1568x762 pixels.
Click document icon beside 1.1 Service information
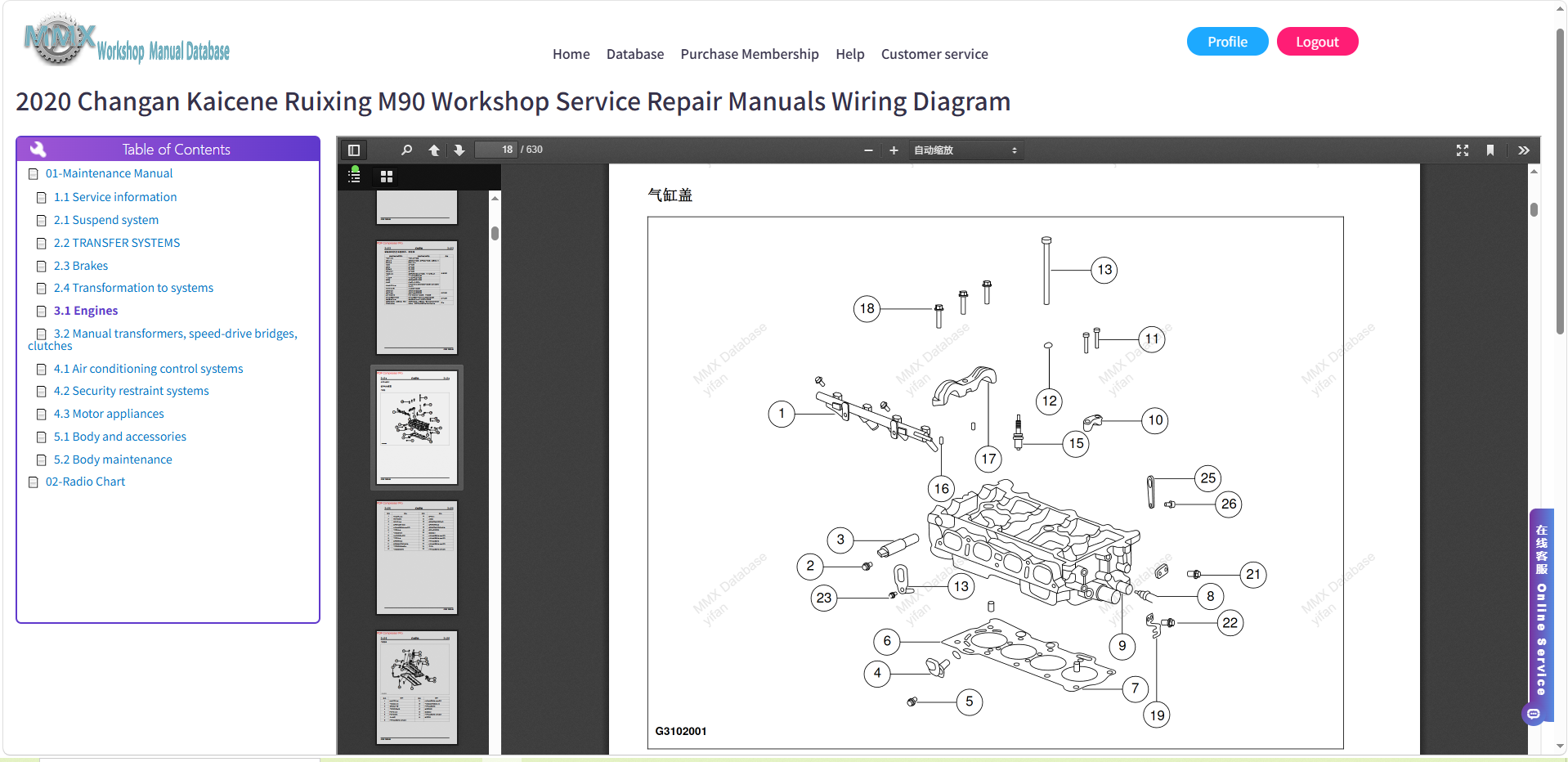(x=42, y=198)
